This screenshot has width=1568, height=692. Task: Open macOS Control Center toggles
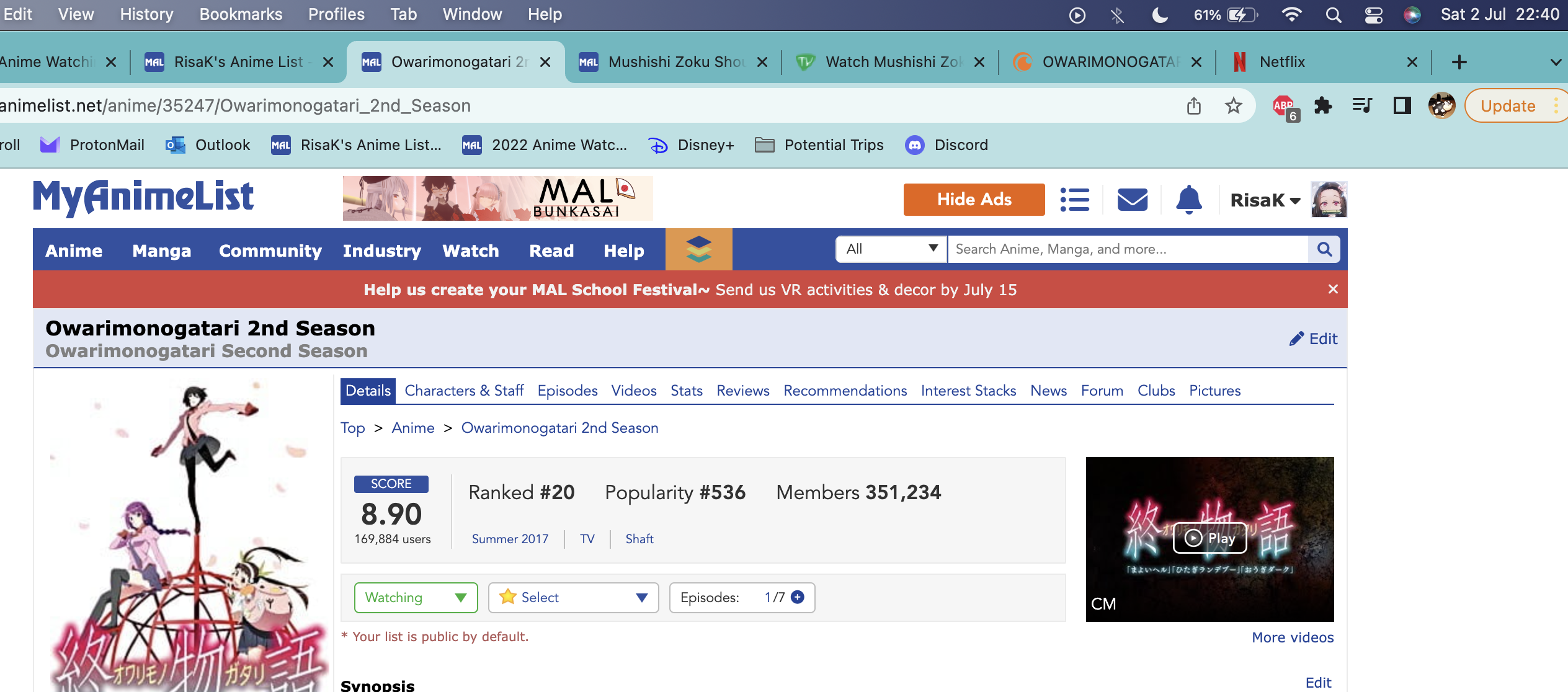tap(1373, 15)
